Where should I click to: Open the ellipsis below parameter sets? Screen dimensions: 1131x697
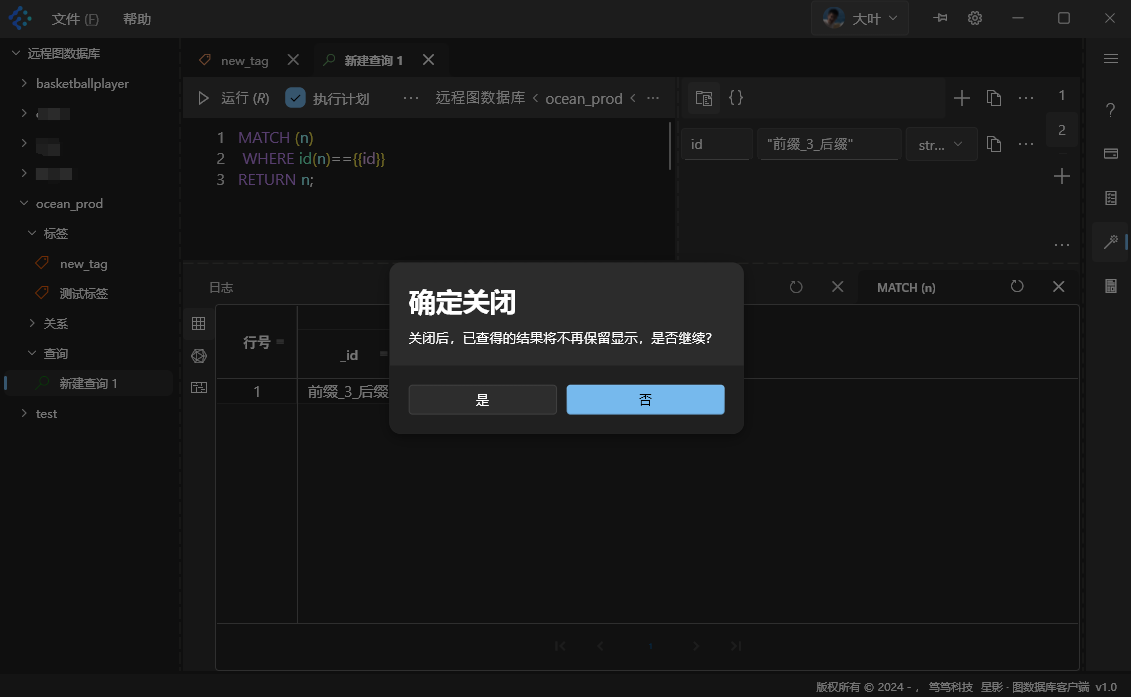1061,245
